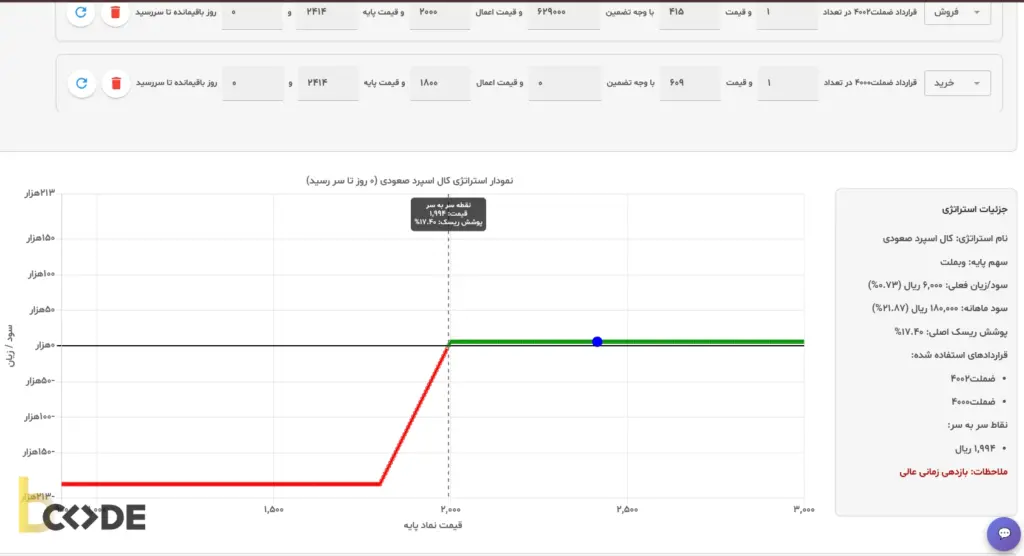Delete the فروش contract row with trash icon
Viewport: 1024px width, 556px height.
pos(116,13)
